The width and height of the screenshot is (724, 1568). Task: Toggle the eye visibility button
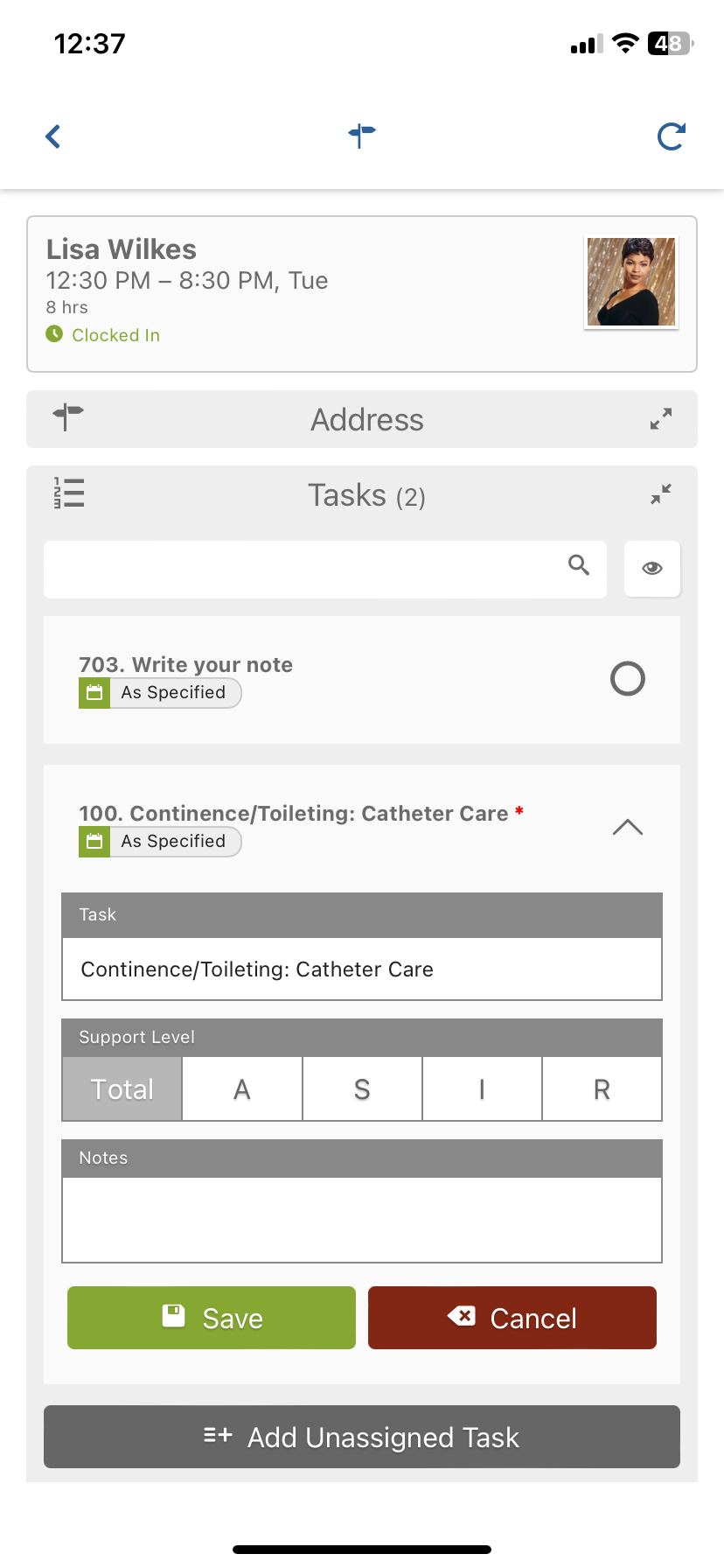coord(652,569)
